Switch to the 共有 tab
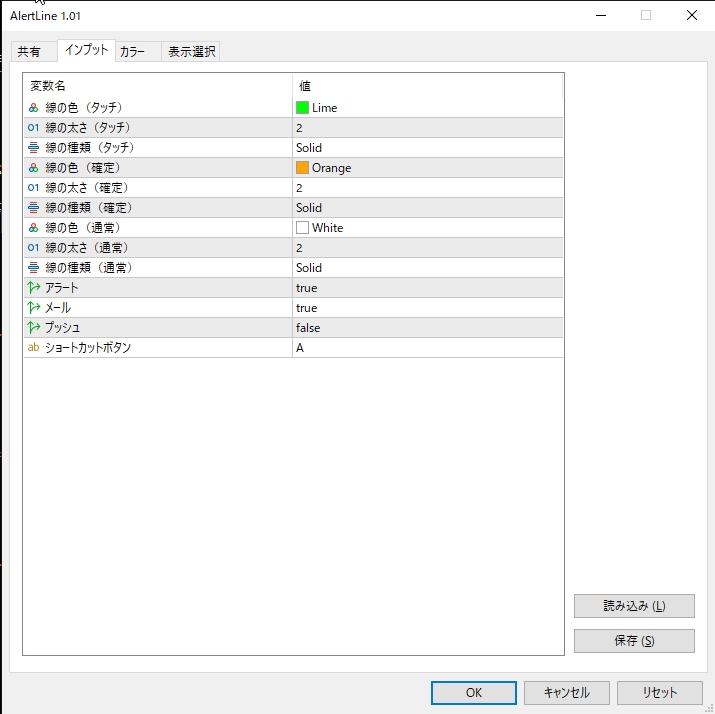 [x=30, y=52]
